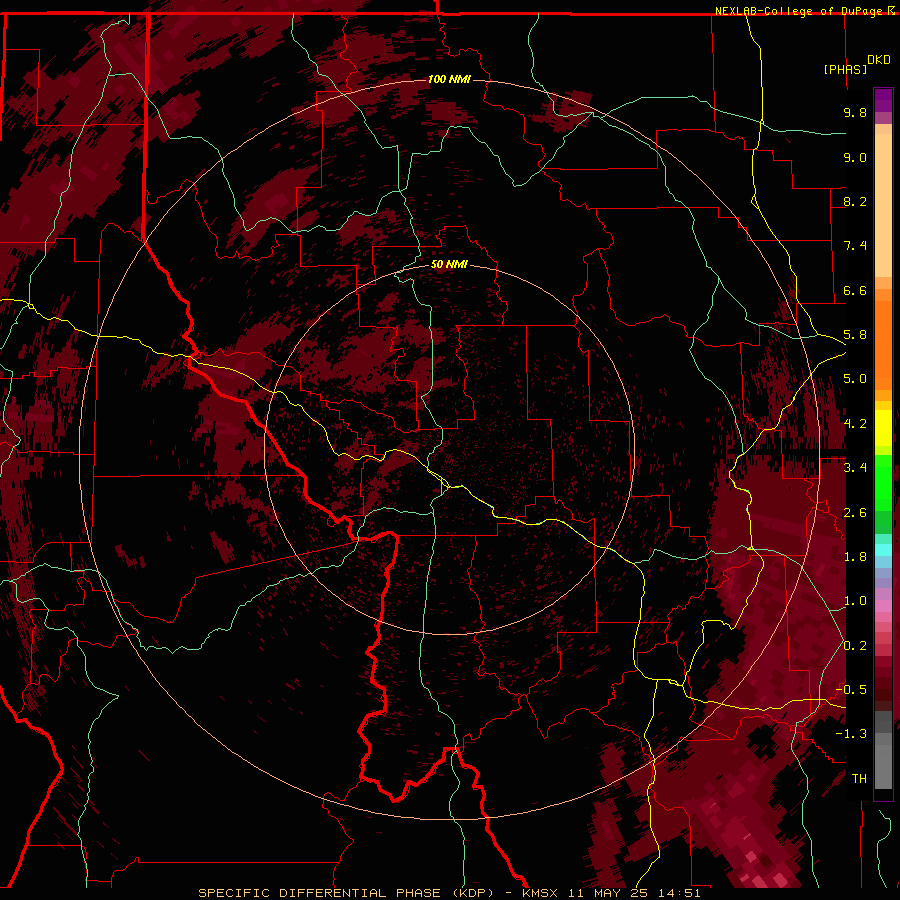Click the -1.3 scale value
The image size is (900, 900).
[x=851, y=734]
